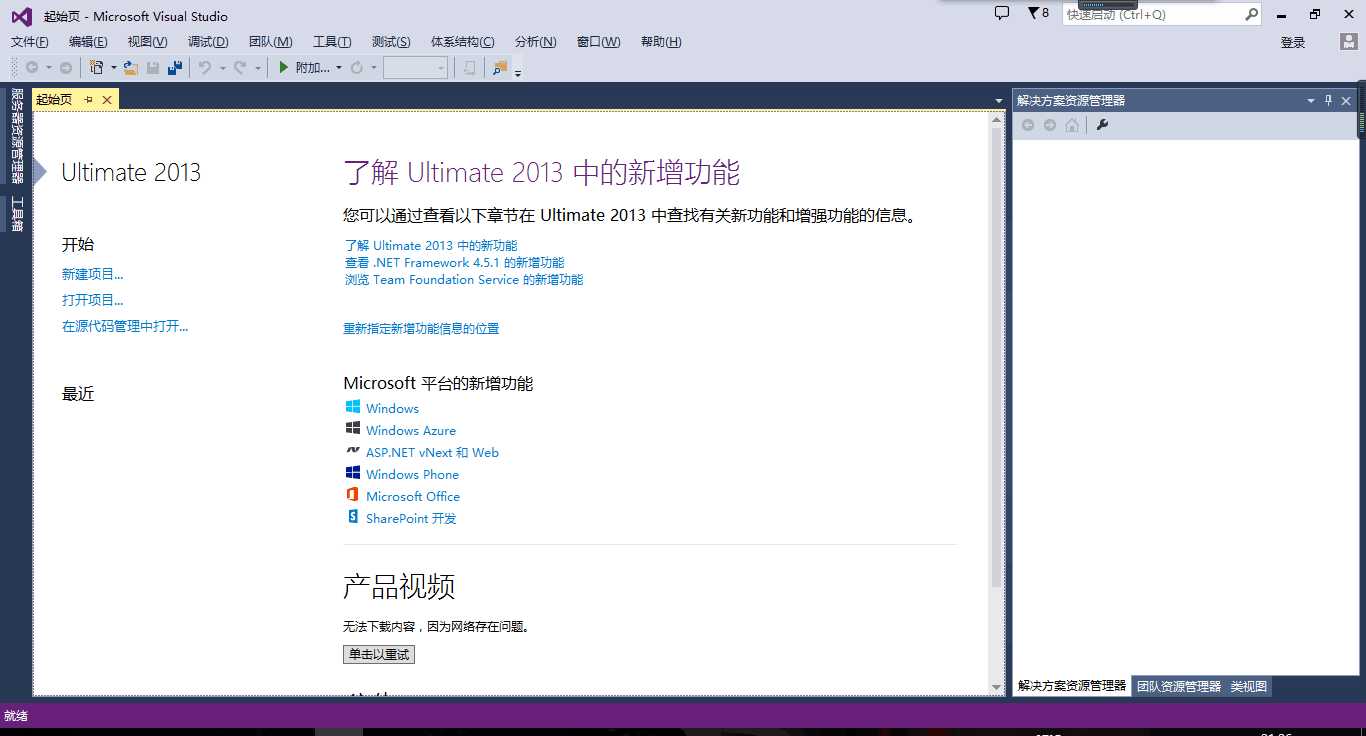Viewport: 1366px width, 736px height.
Task: Click the disabled single Save toolbar icon
Action: 153,68
